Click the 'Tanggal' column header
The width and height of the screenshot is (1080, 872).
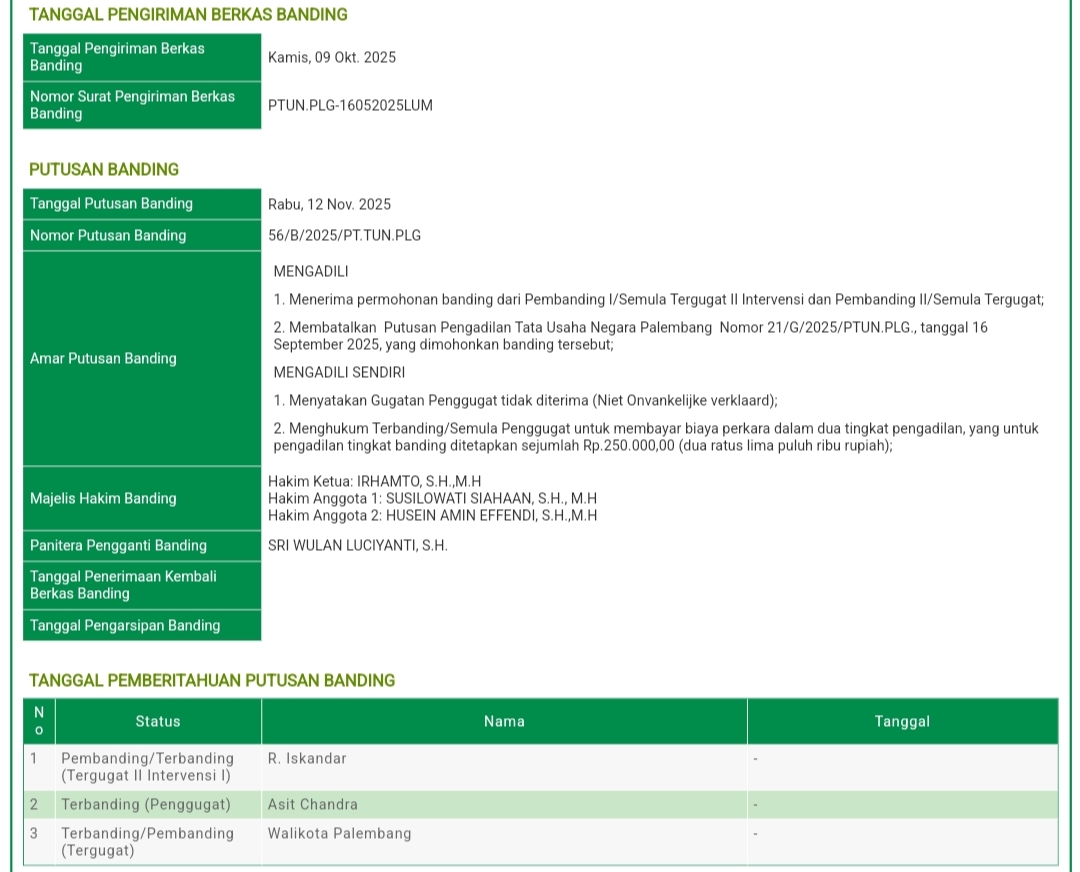[x=902, y=721]
